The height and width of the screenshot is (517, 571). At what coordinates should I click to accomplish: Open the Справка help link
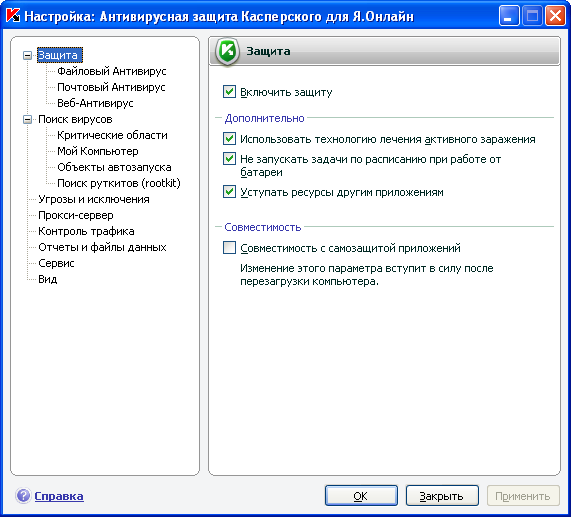tap(59, 496)
